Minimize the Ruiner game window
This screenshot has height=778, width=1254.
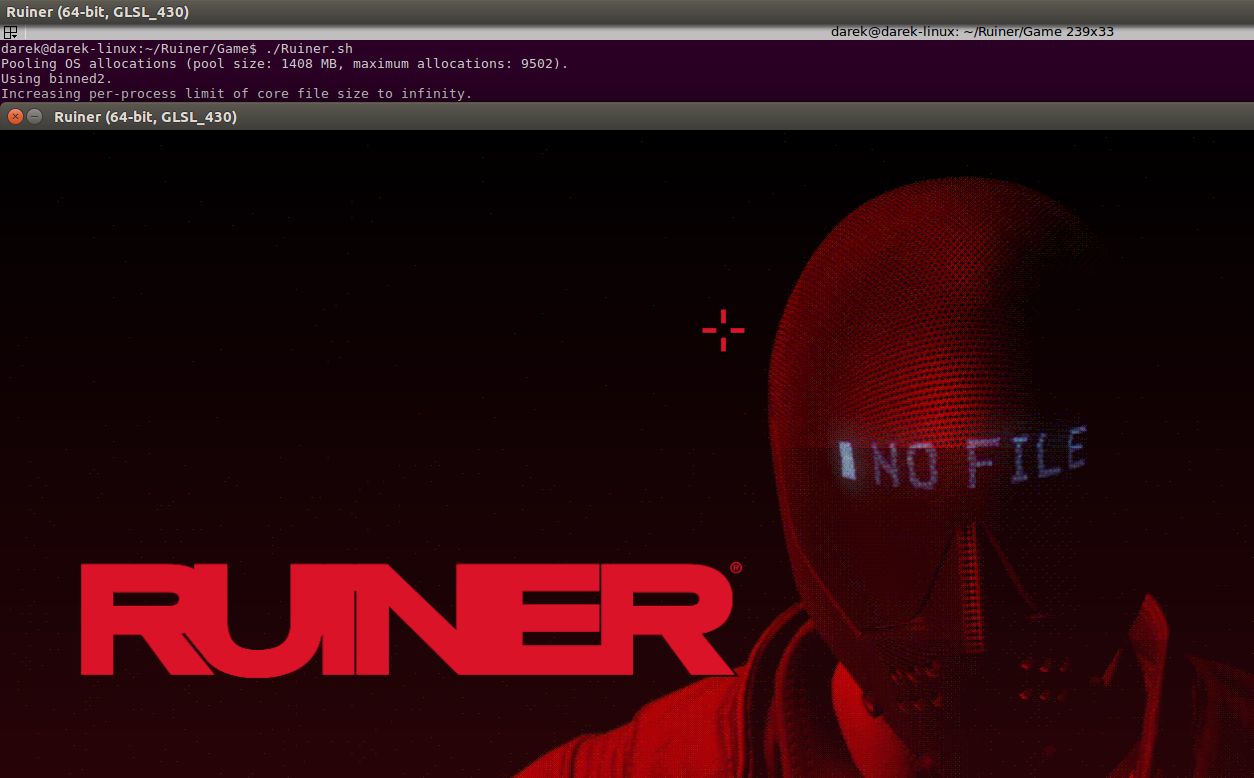coord(35,117)
